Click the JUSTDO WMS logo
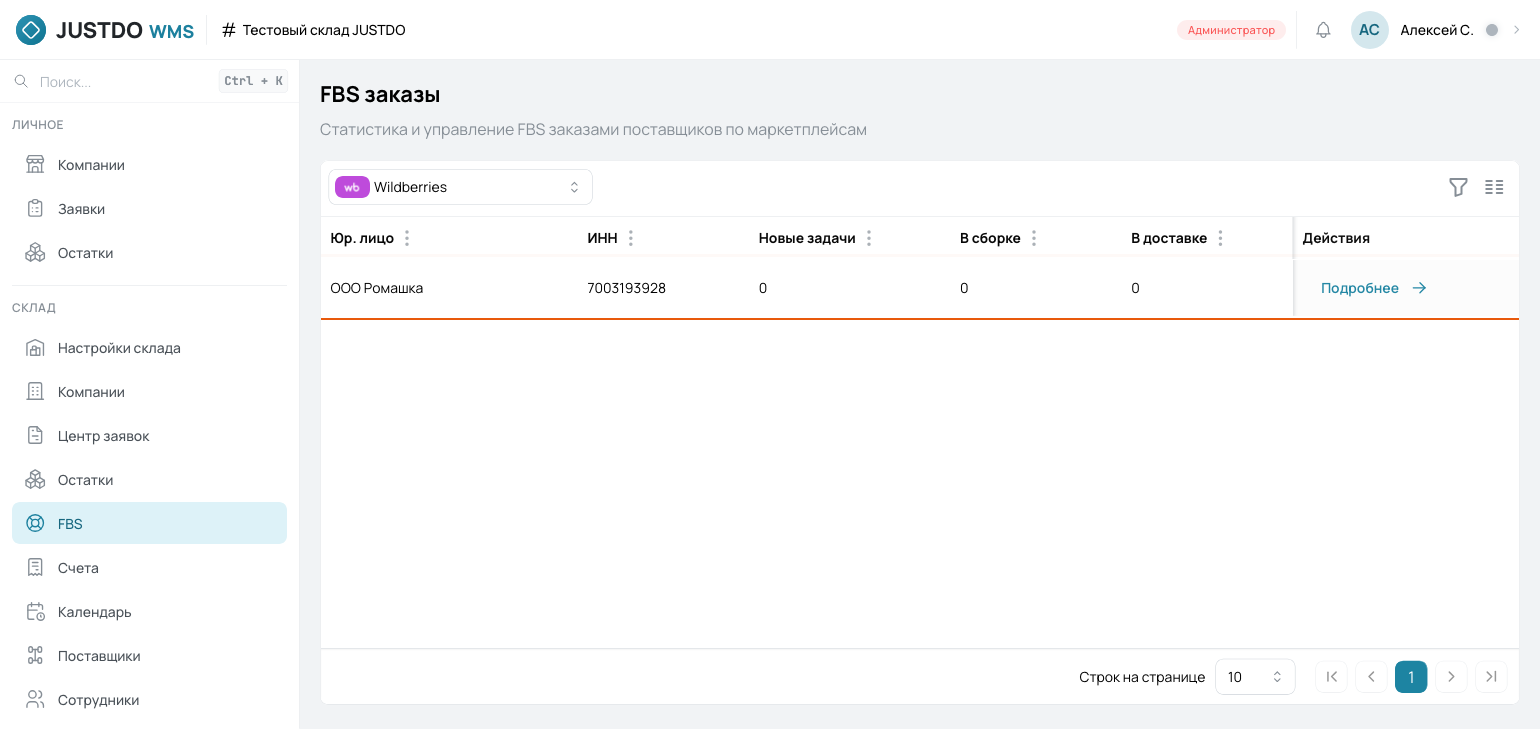 pos(105,30)
